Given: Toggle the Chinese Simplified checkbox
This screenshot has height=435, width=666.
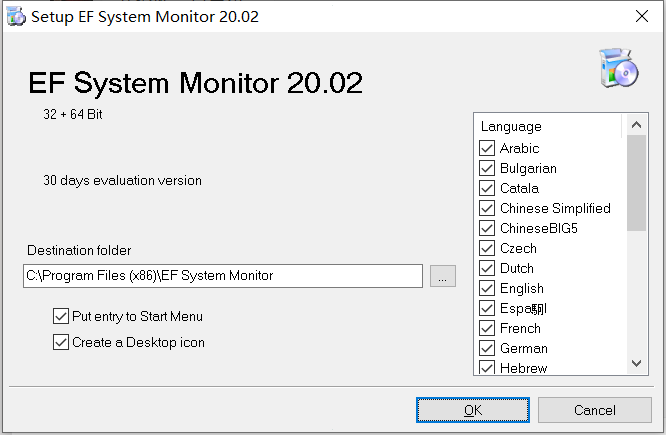Looking at the screenshot, I should (487, 208).
